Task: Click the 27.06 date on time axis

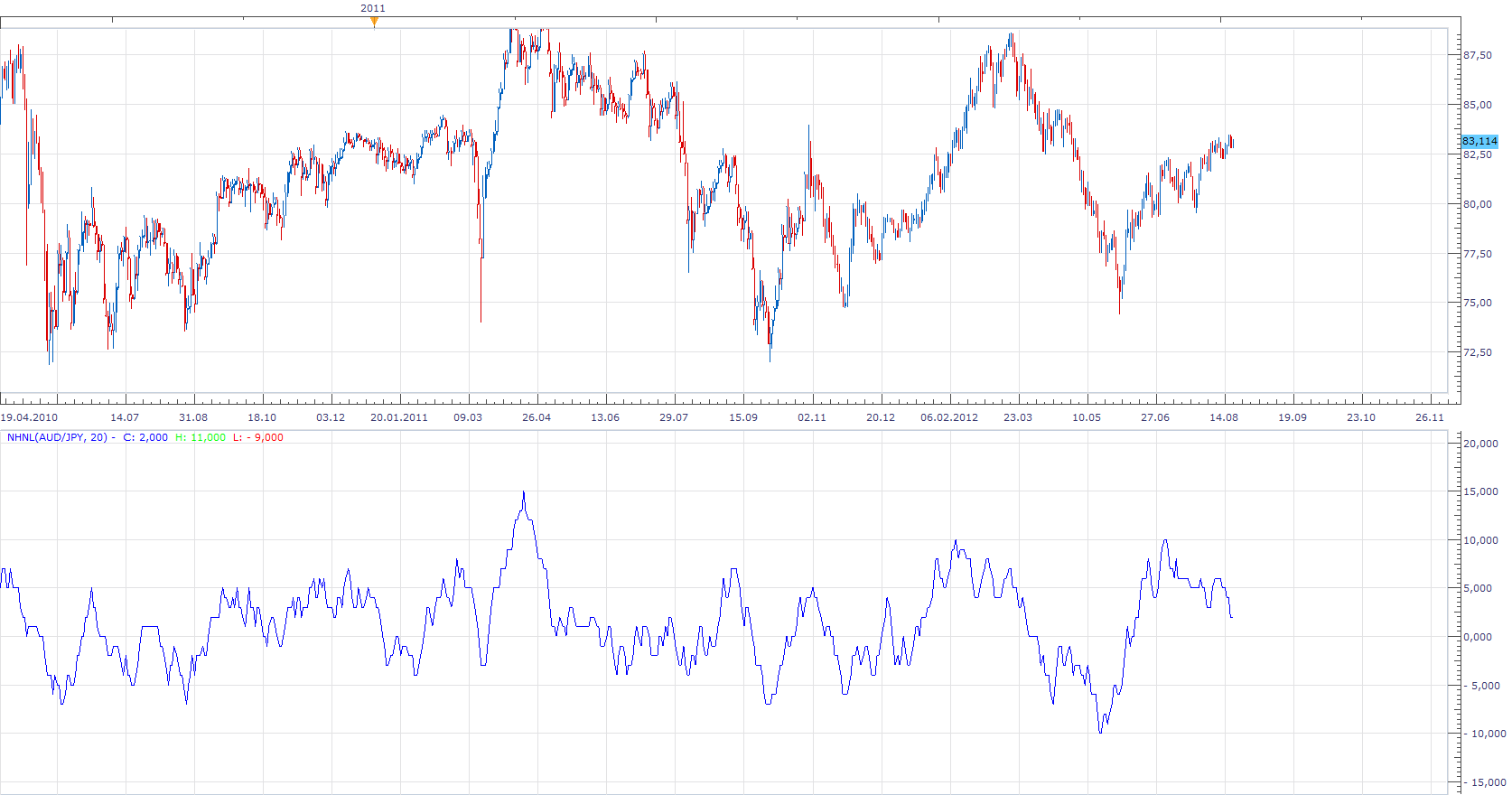Action: point(1155,417)
